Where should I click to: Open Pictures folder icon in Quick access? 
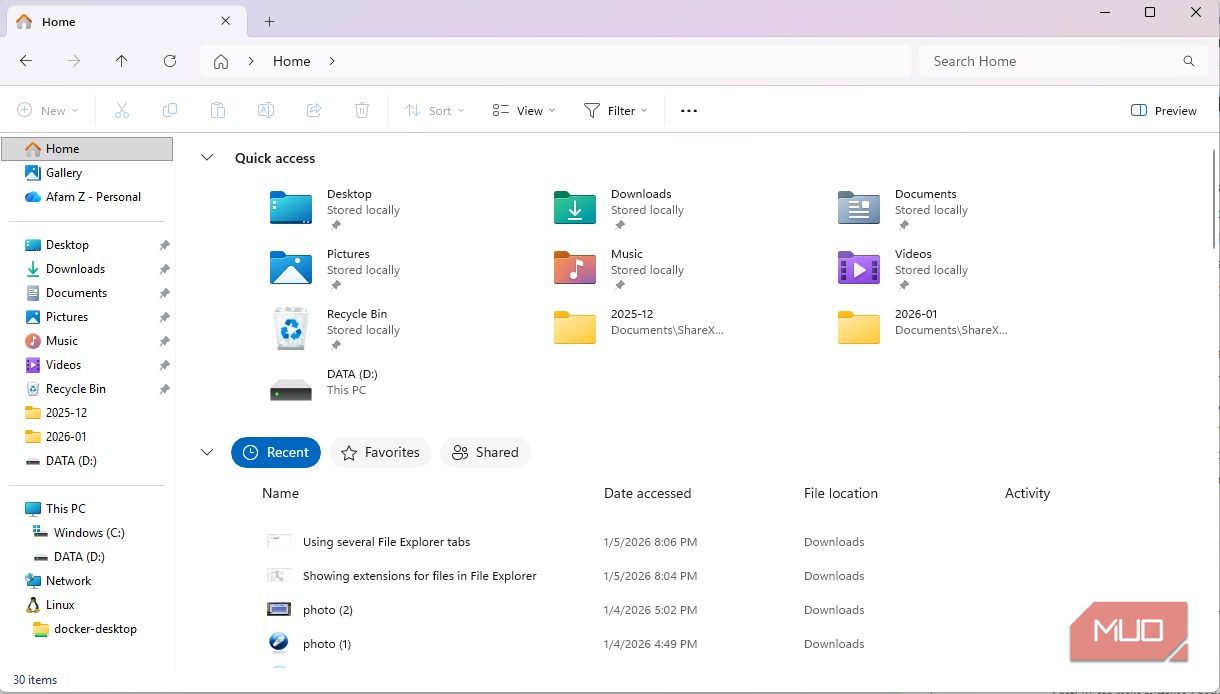[291, 268]
